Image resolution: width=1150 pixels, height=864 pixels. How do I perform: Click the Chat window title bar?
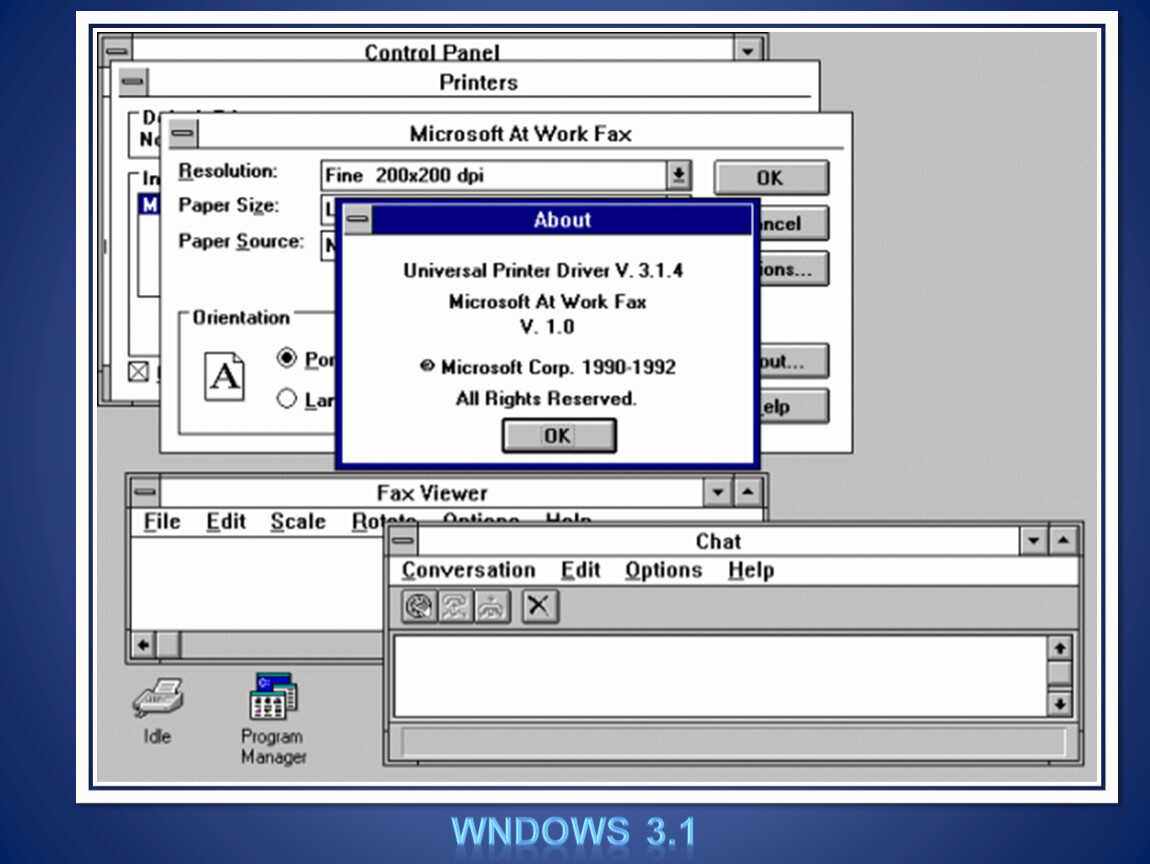718,541
